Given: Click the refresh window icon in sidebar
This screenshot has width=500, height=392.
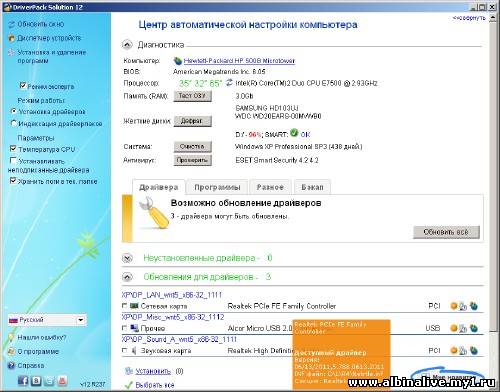Looking at the screenshot, I should point(12,24).
